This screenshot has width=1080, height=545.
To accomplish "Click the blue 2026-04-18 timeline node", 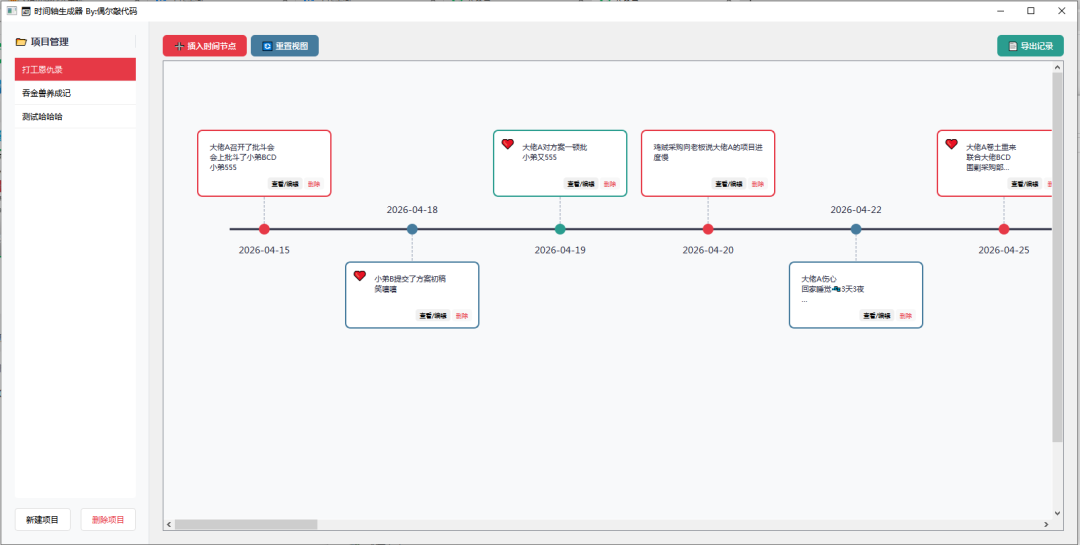I will point(412,229).
